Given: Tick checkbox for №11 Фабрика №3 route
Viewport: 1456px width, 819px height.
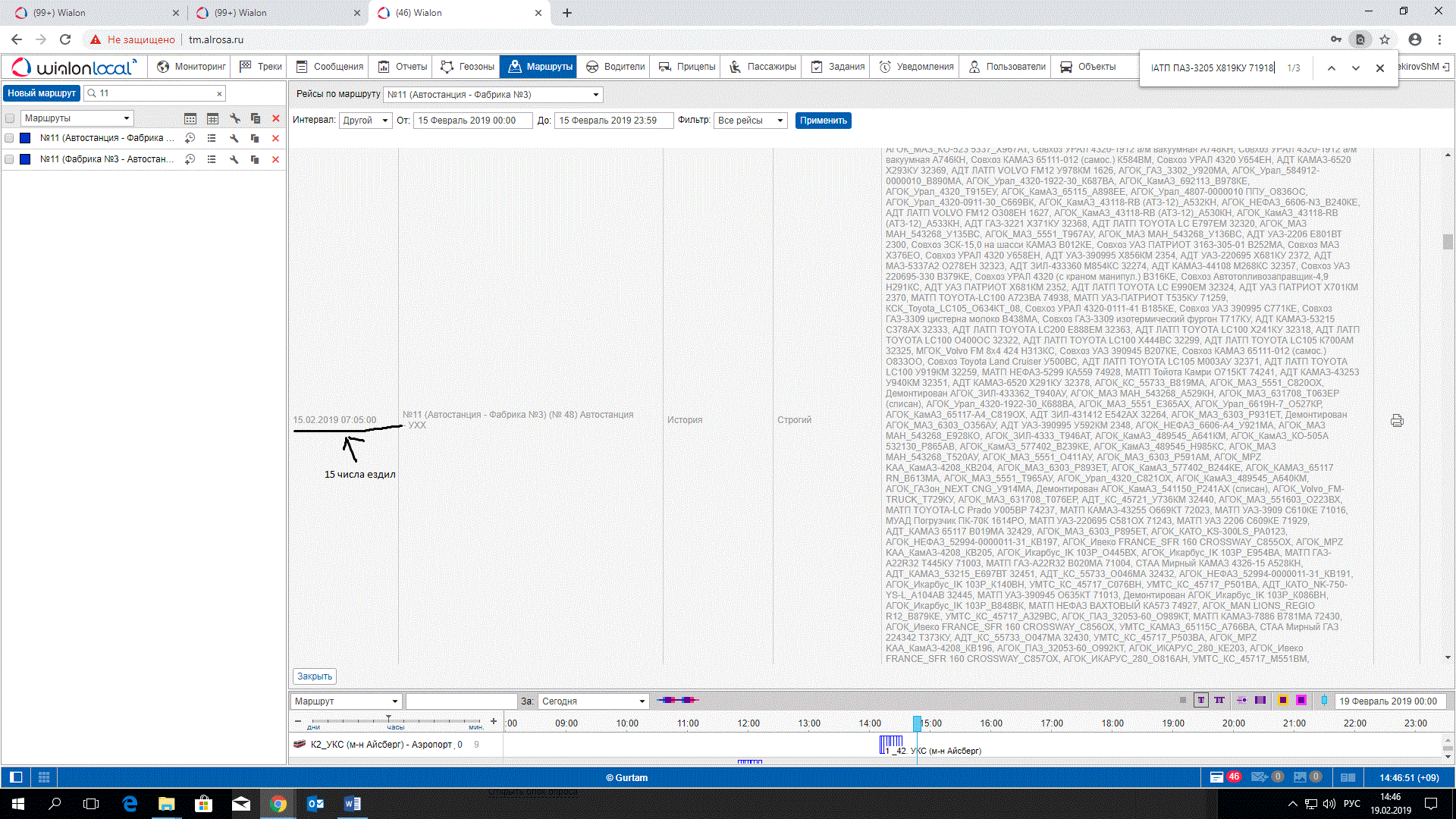Looking at the screenshot, I should [x=10, y=159].
